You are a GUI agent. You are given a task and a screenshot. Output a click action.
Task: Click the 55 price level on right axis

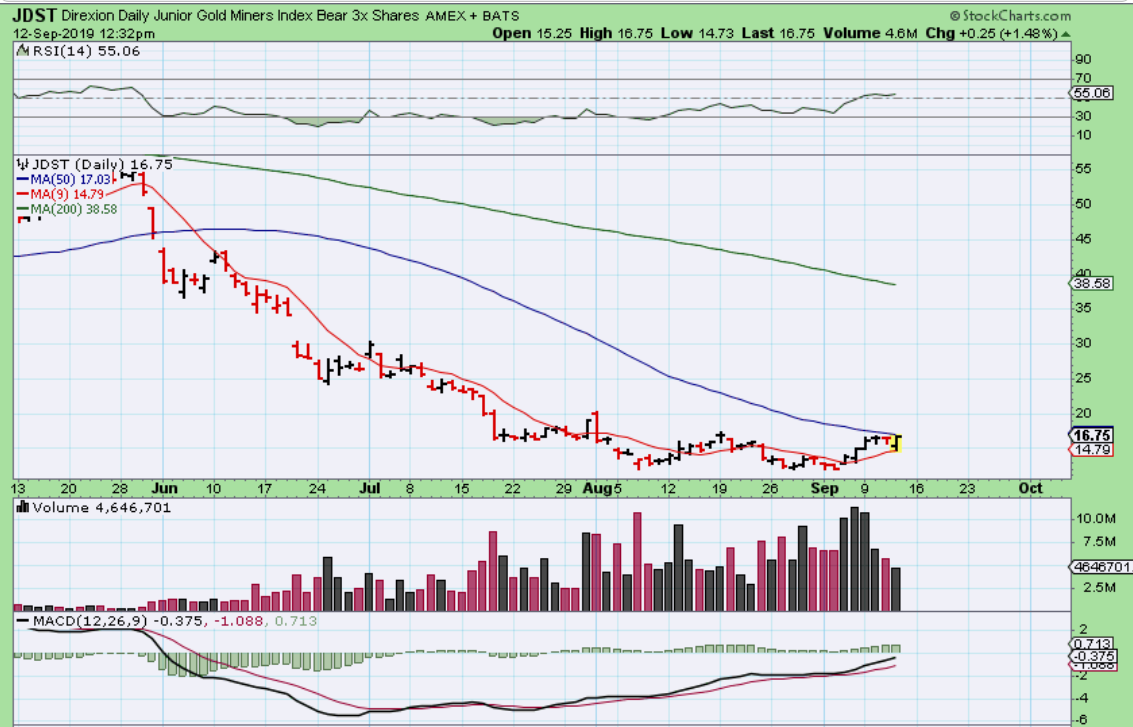tap(1083, 168)
